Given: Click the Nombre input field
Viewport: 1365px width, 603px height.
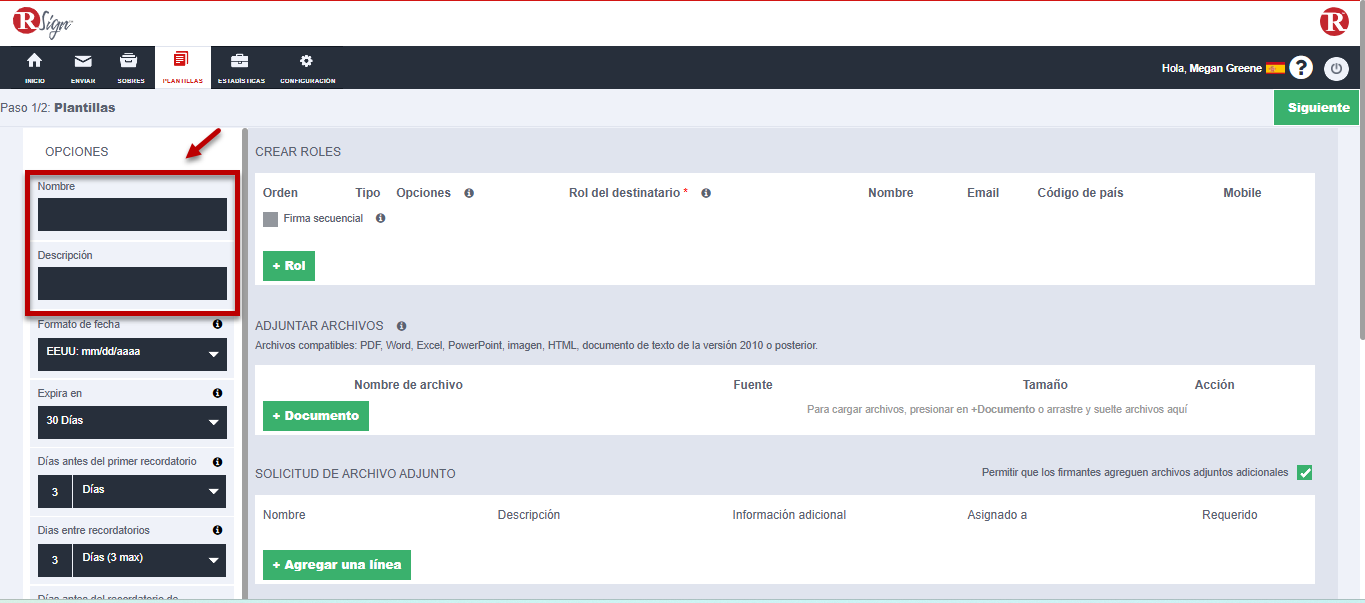Looking at the screenshot, I should tap(132, 214).
